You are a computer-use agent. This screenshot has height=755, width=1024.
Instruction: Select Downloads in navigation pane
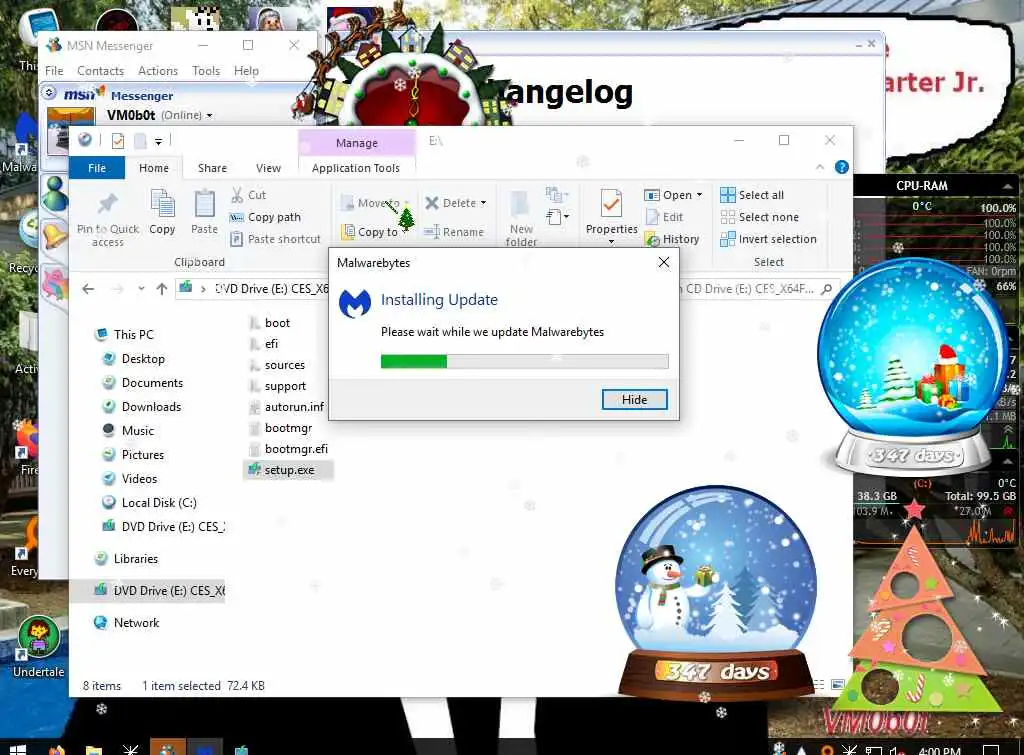tap(141, 407)
